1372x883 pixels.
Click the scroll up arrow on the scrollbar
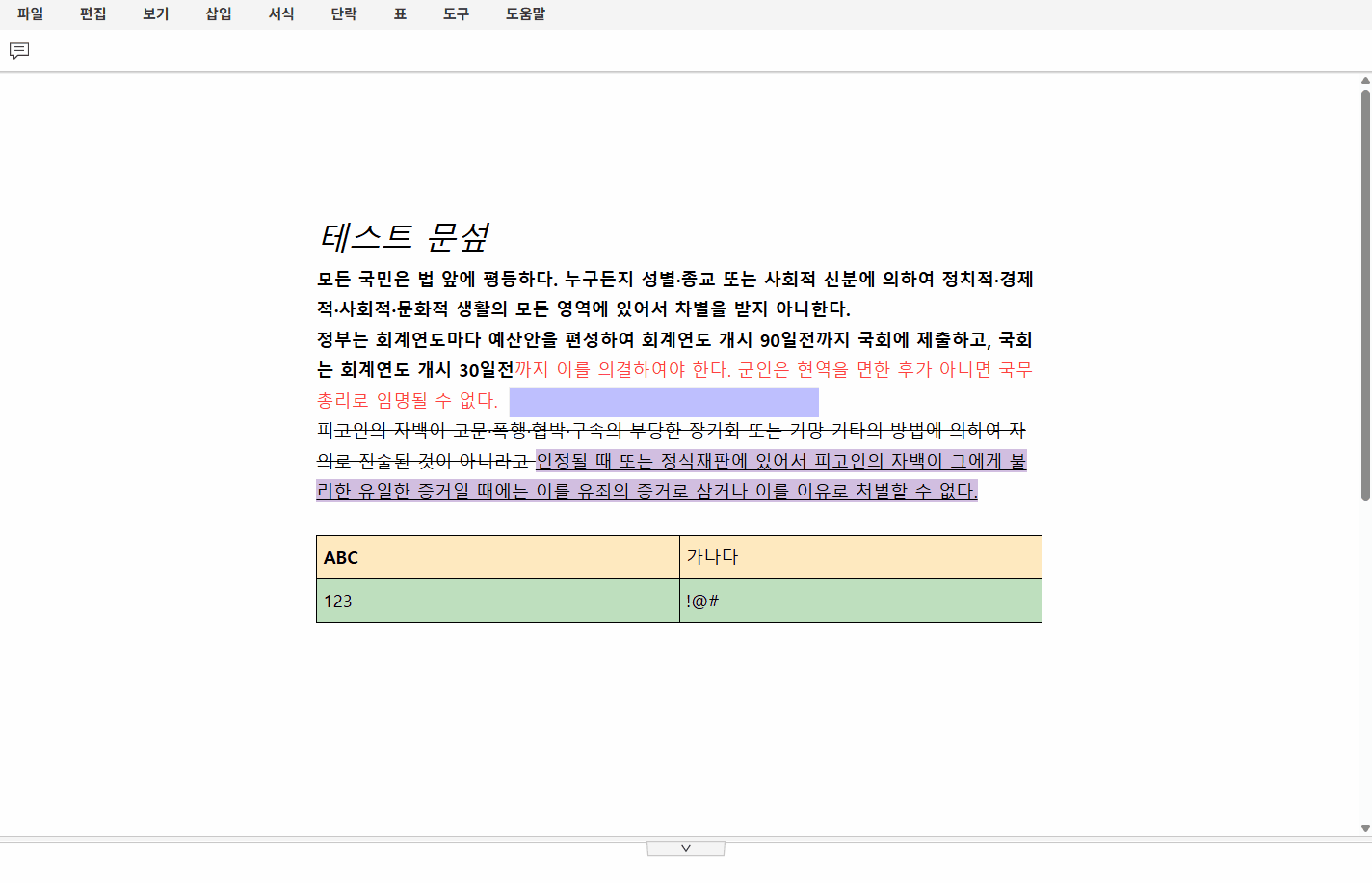[x=1365, y=81]
